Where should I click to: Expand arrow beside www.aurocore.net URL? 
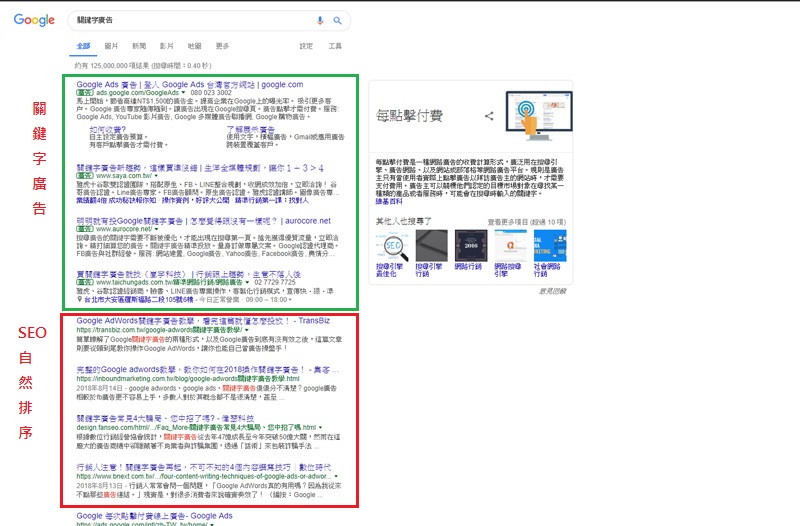pos(156,229)
